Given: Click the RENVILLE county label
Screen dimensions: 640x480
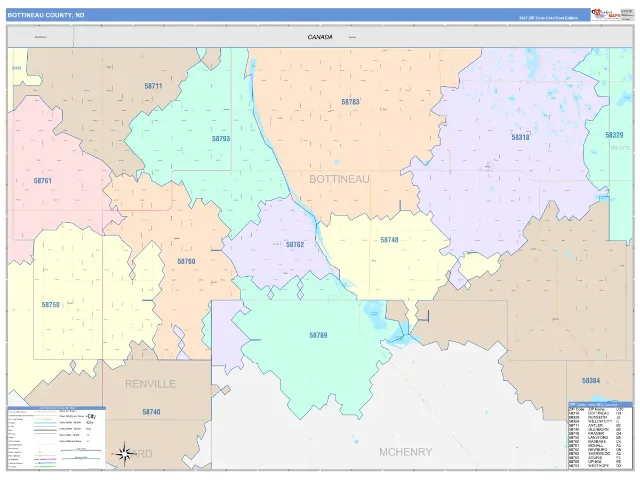Looking at the screenshot, I should click(150, 384).
